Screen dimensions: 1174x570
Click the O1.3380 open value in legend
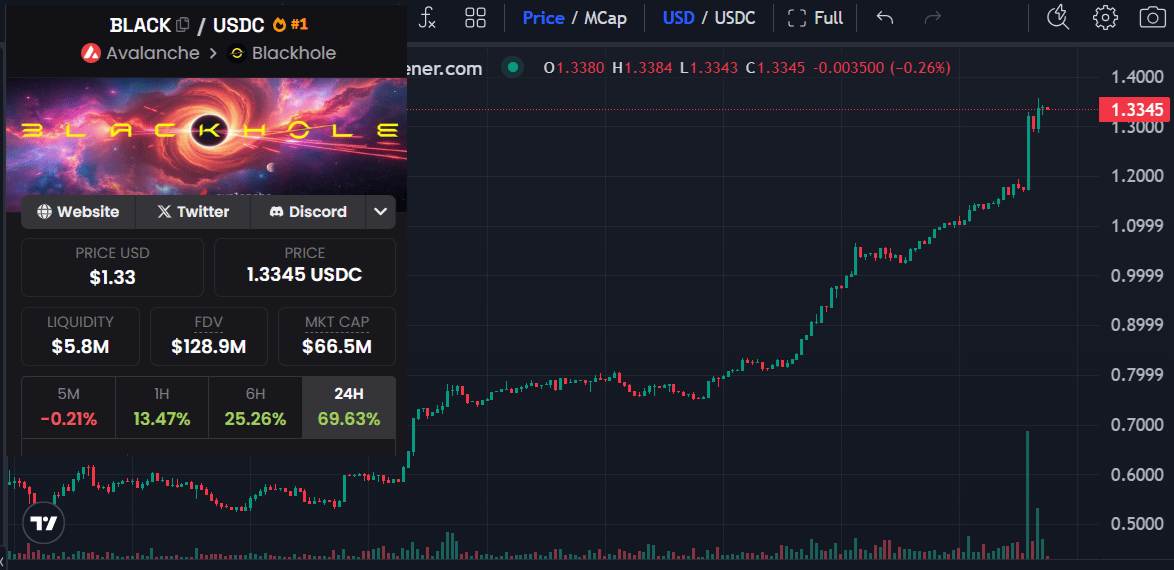point(574,68)
